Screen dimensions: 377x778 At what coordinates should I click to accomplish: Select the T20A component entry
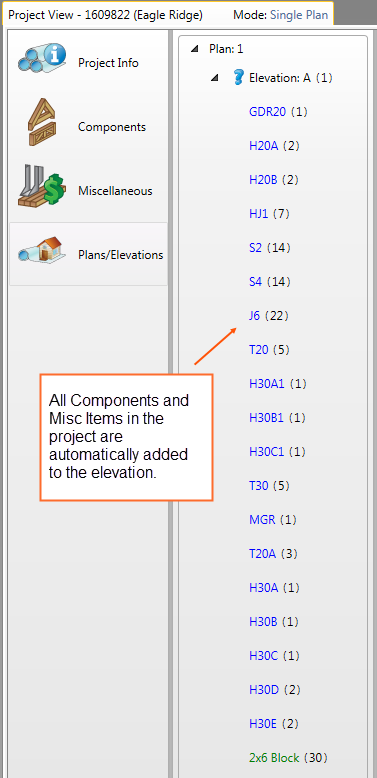[262, 554]
